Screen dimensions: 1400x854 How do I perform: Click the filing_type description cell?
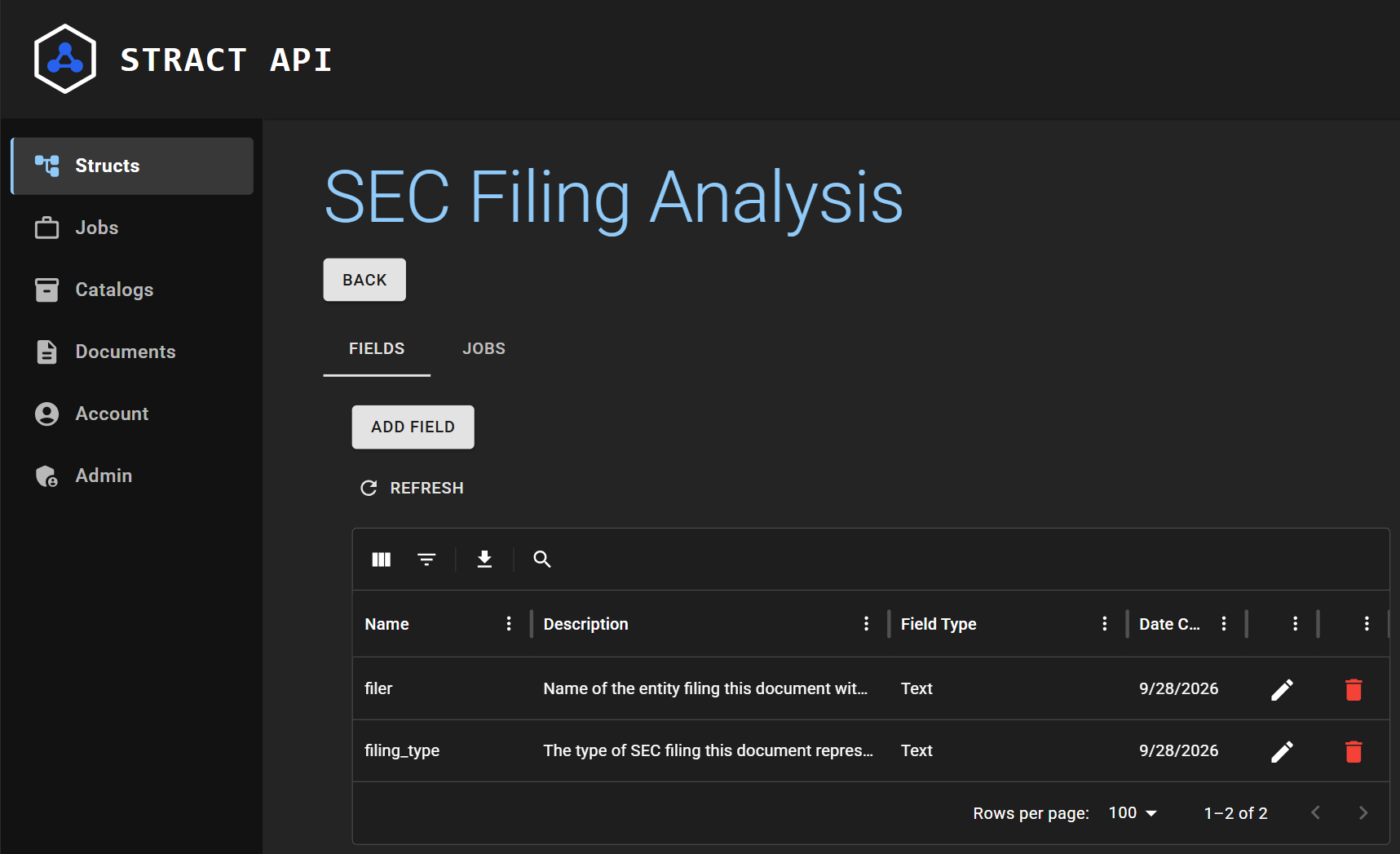click(710, 750)
